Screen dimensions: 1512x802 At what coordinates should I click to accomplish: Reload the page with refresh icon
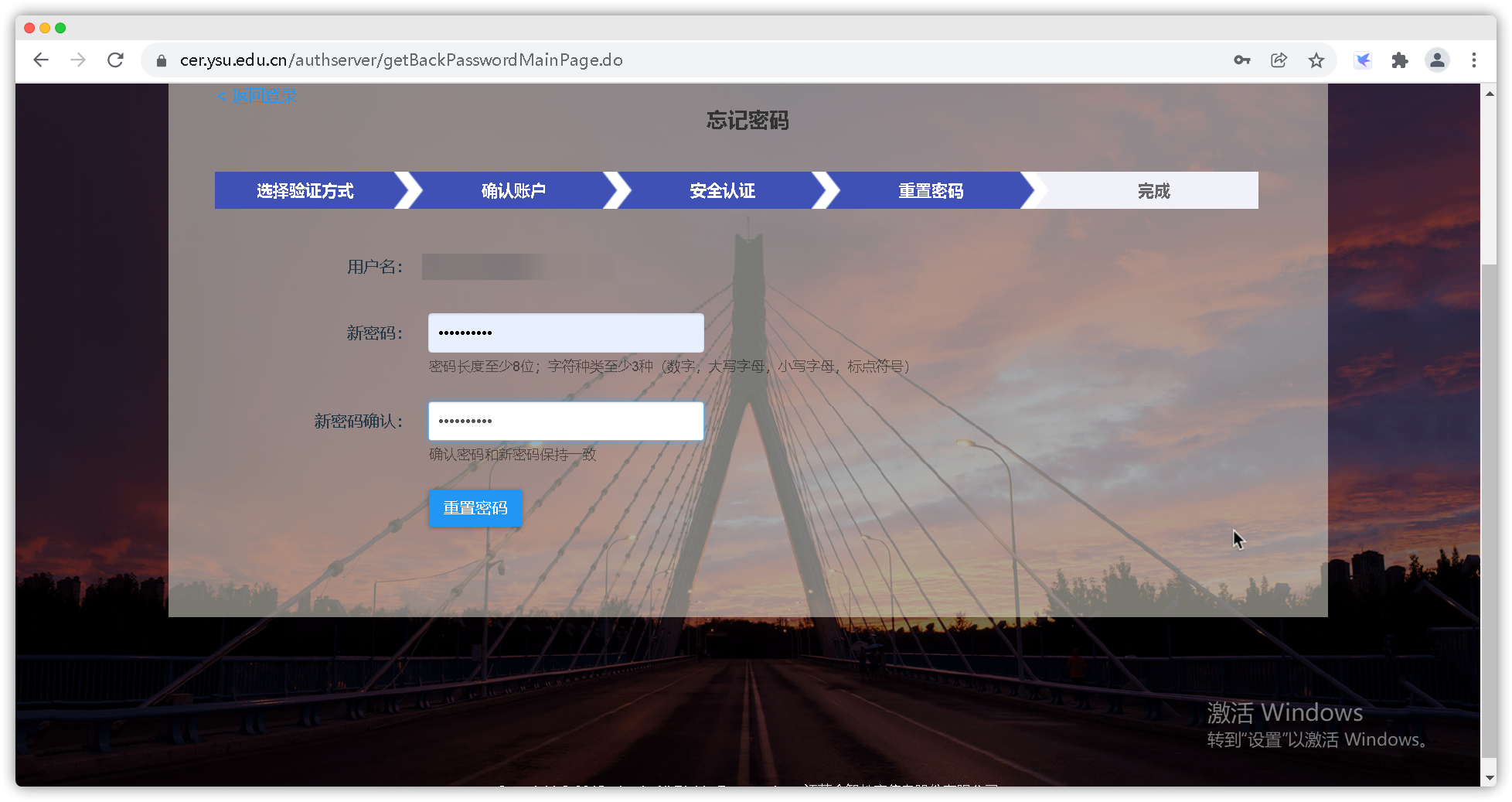coord(115,60)
